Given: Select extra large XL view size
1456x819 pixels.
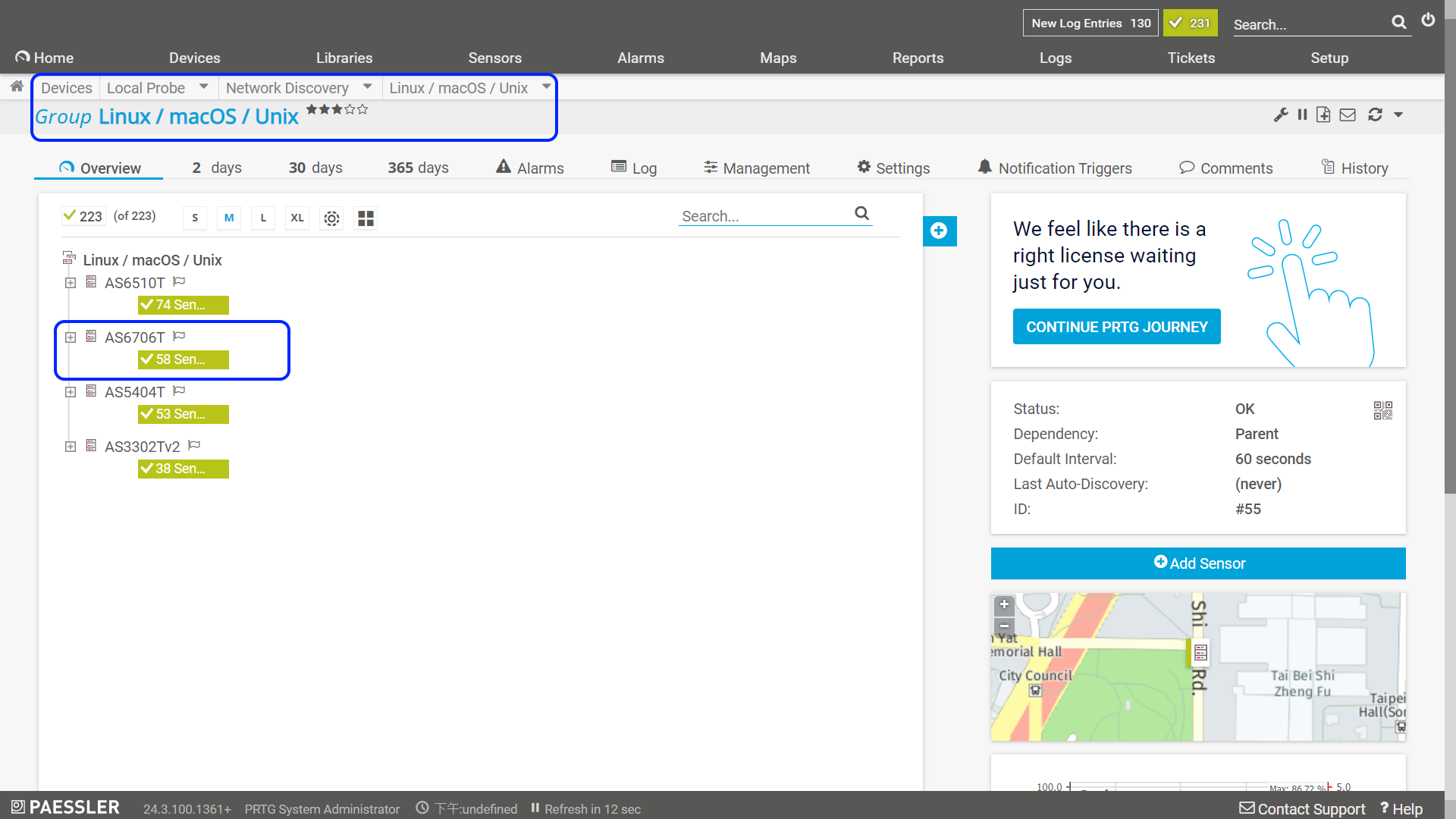Looking at the screenshot, I should (x=297, y=218).
